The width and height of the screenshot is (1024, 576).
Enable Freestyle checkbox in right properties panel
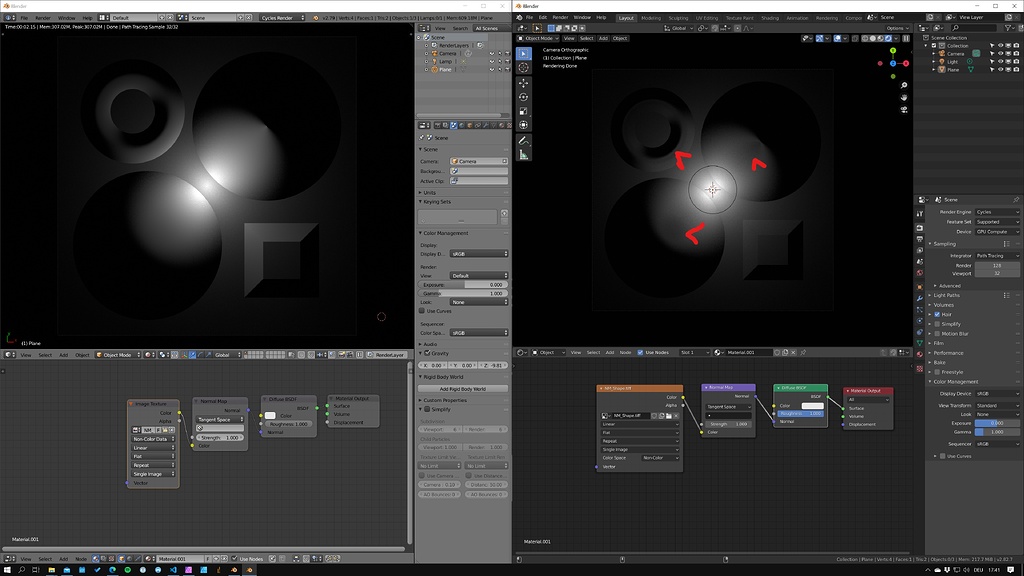click(937, 372)
